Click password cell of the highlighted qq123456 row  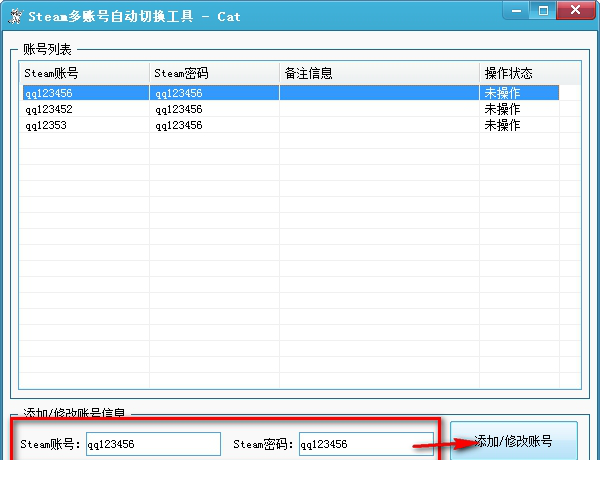coord(214,93)
